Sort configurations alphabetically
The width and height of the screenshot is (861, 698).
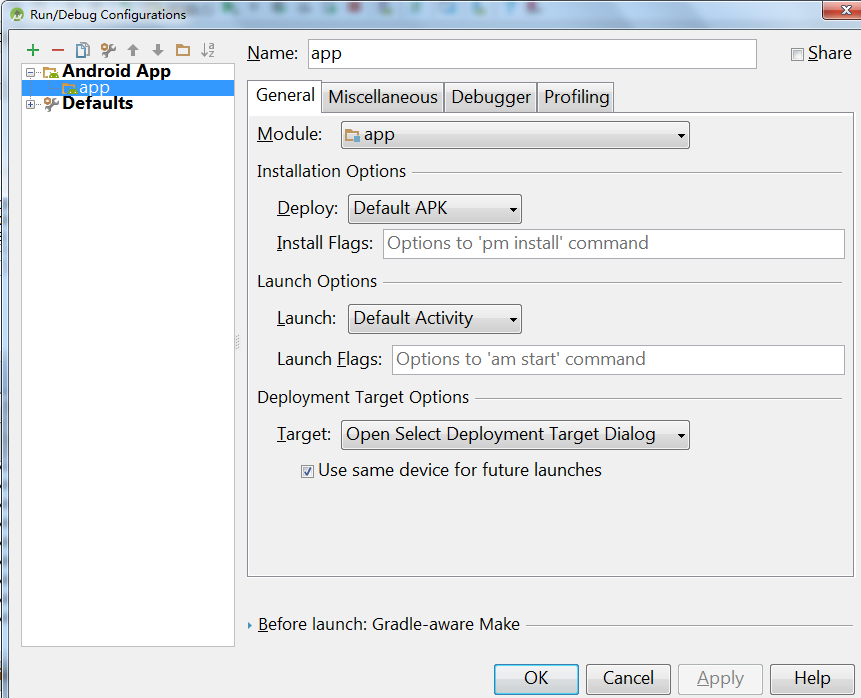(x=208, y=48)
